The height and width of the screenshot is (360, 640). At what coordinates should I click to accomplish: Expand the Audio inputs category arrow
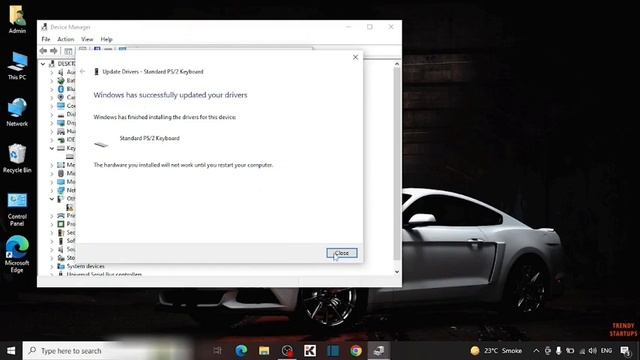52,72
